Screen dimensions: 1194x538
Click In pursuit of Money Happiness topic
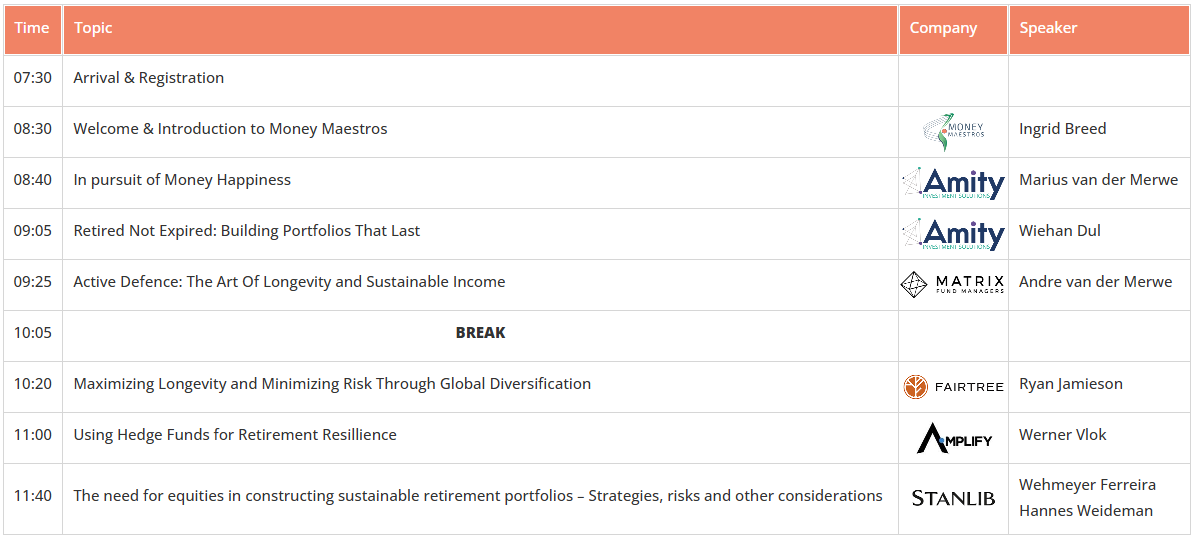point(182,180)
